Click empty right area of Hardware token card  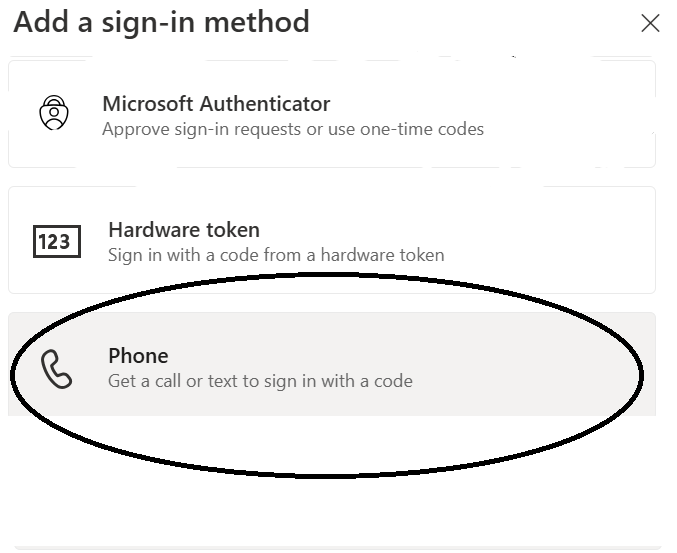(553, 240)
